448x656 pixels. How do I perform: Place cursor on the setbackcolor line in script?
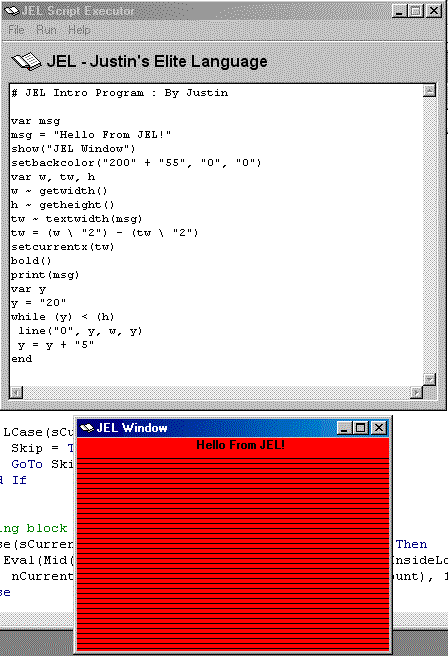coord(136,163)
